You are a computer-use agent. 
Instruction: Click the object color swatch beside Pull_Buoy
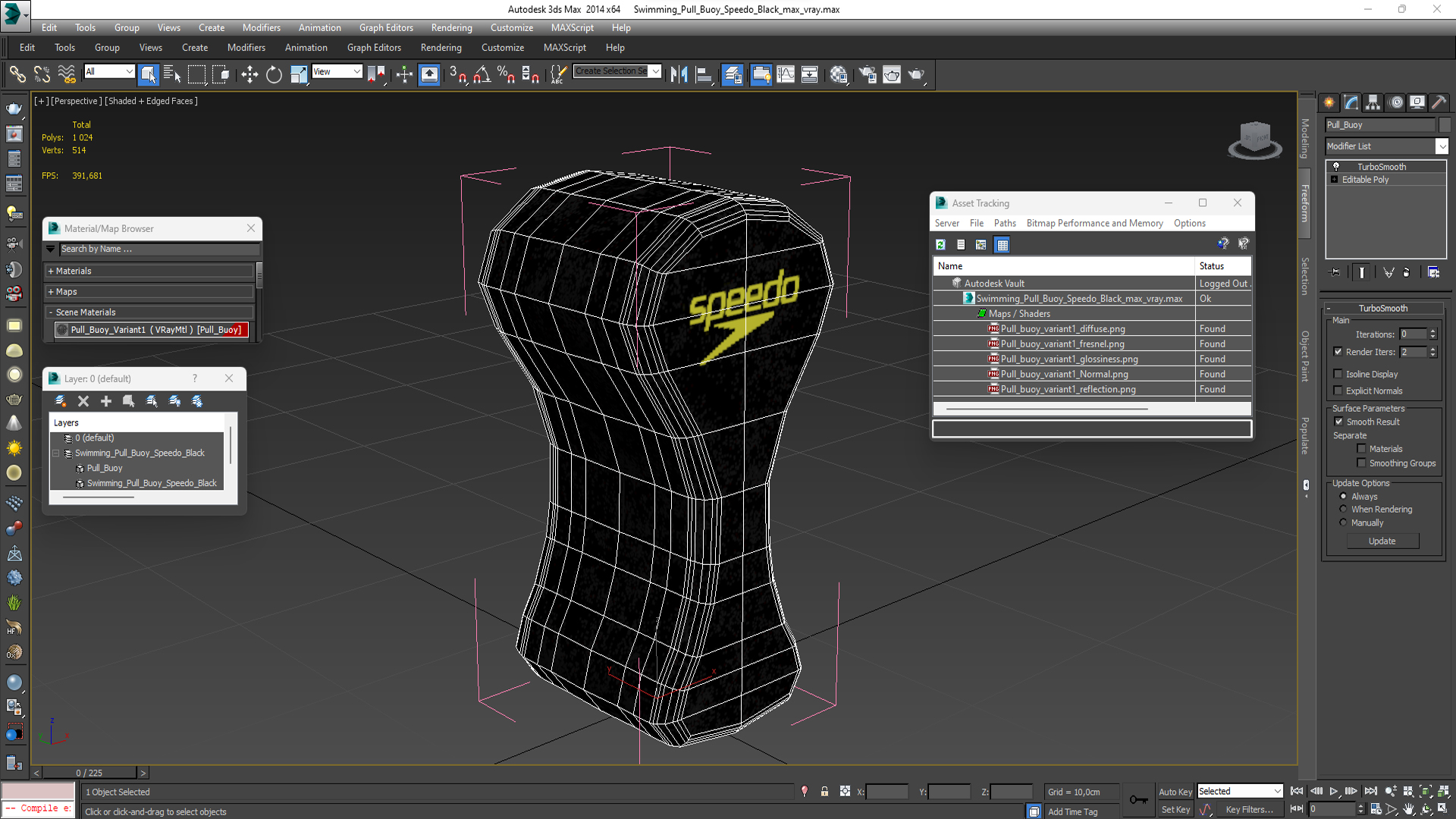(x=1444, y=124)
